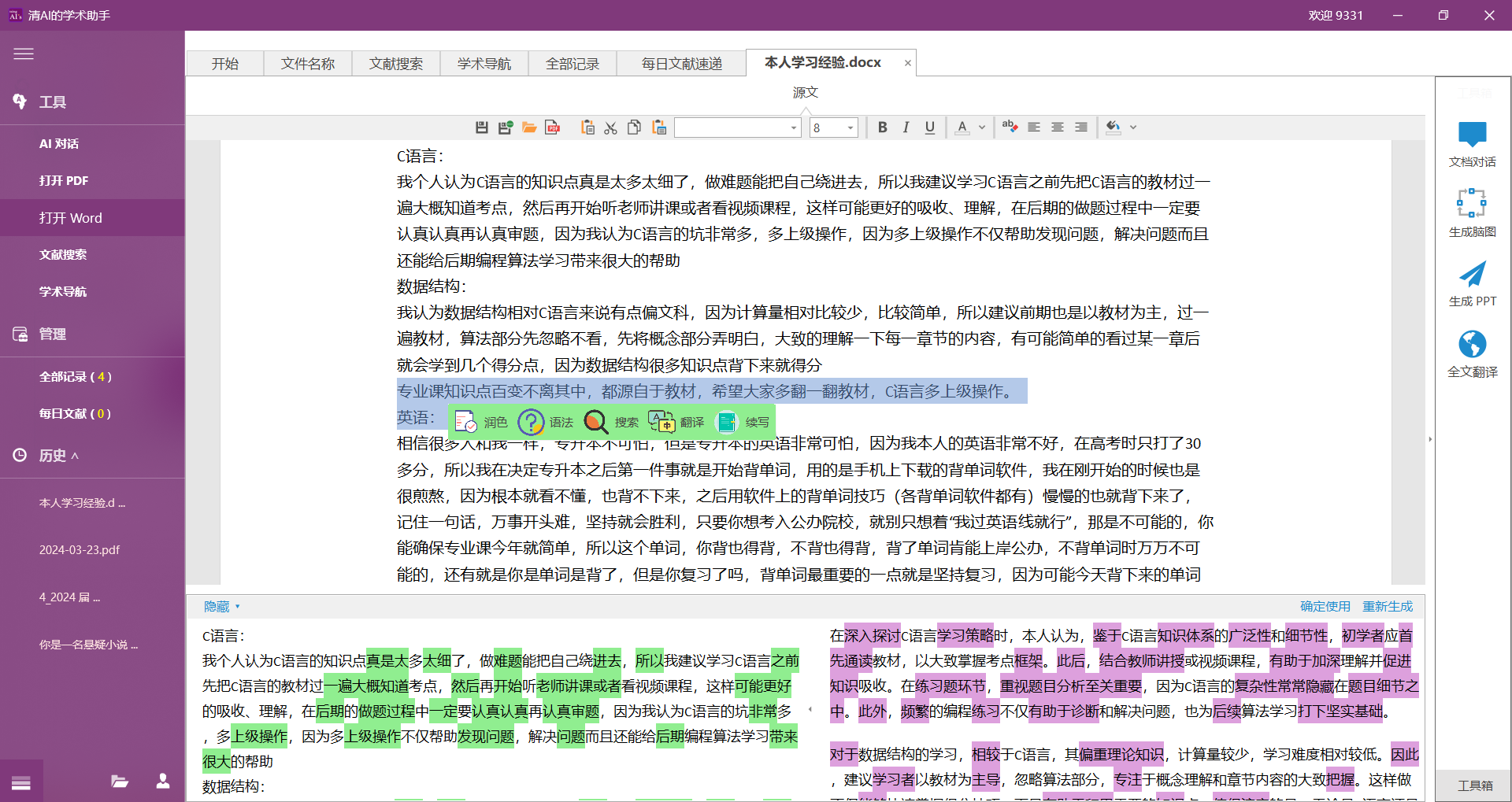Click the 润色 polish icon in the popup bar
This screenshot has width=1512, height=802.
click(466, 423)
